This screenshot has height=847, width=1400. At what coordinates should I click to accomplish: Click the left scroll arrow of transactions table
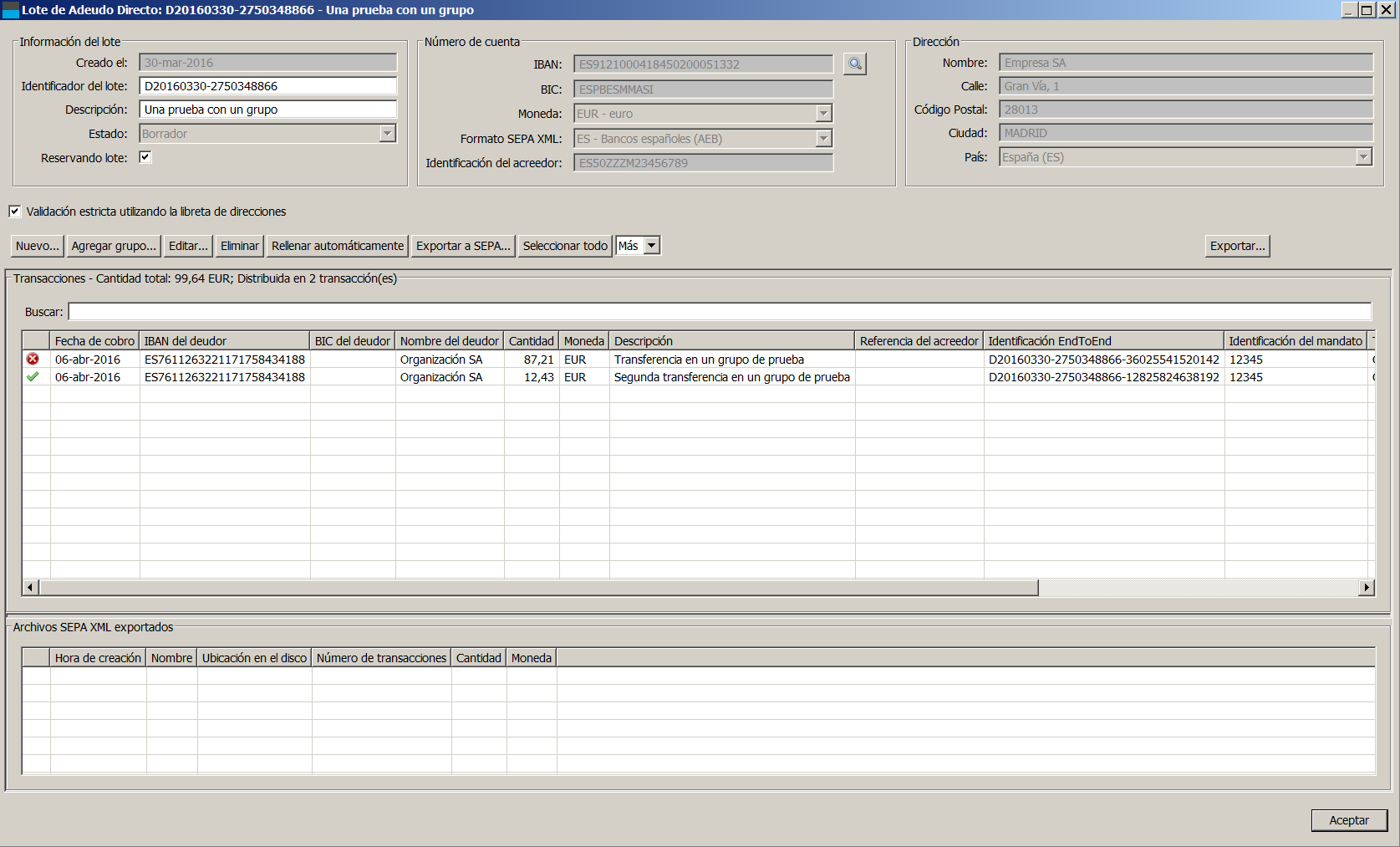click(x=30, y=588)
